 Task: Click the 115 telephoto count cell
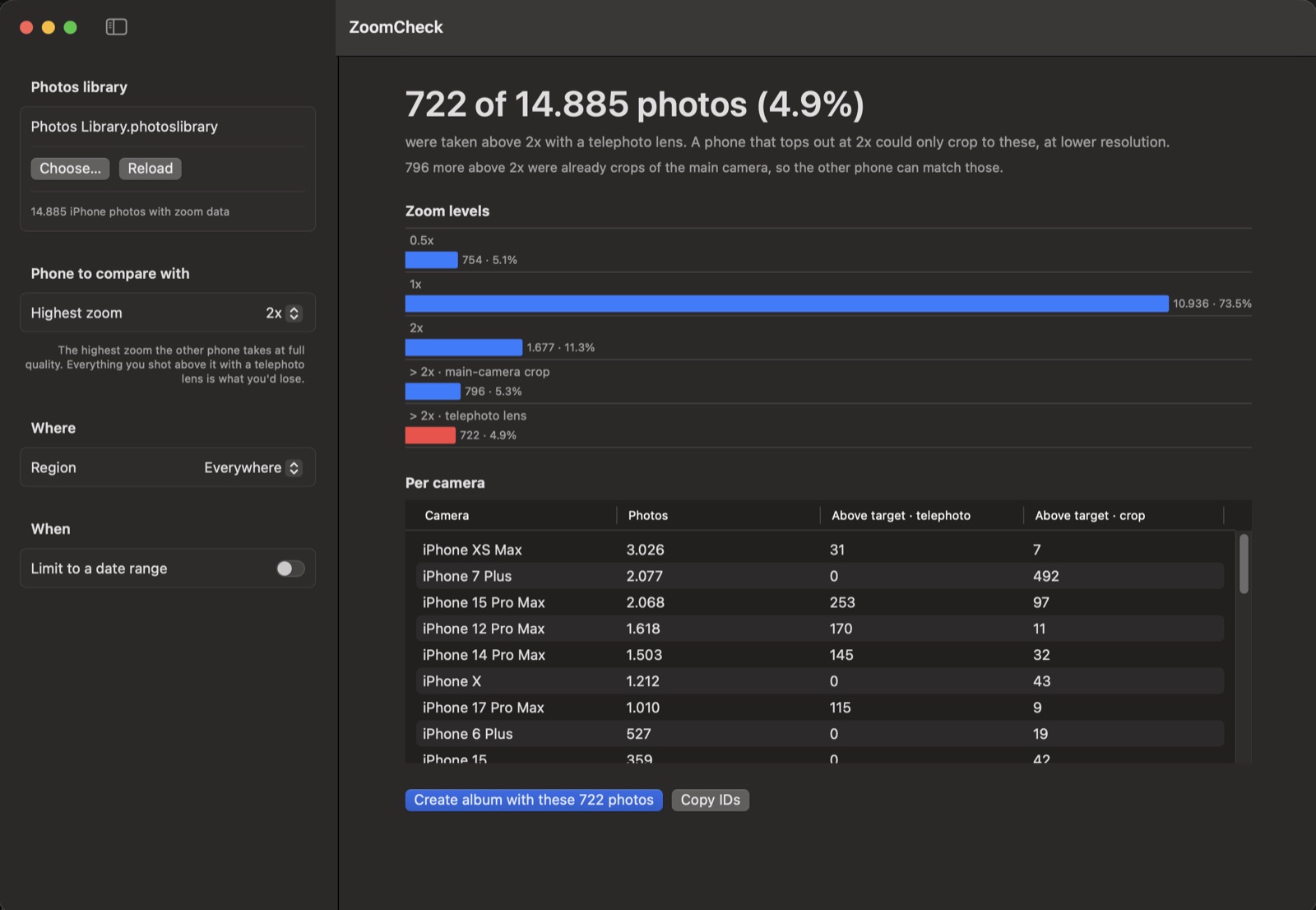click(x=840, y=708)
